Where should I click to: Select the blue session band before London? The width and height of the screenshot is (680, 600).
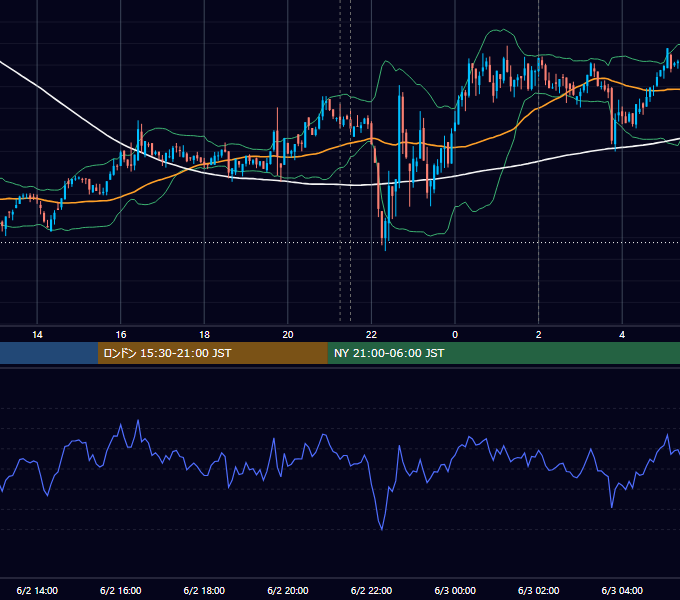[x=49, y=353]
